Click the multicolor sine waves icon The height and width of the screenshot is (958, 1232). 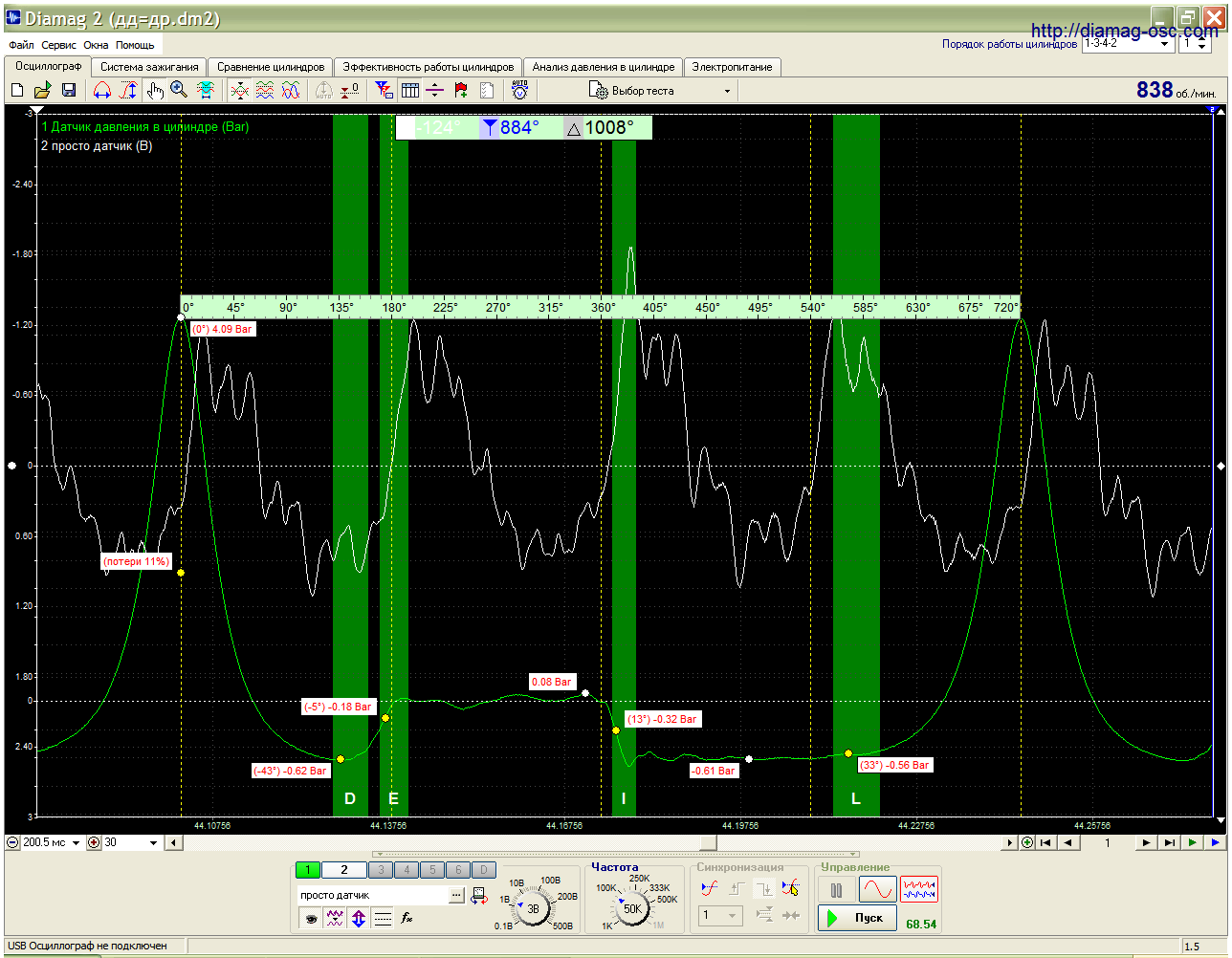[291, 90]
